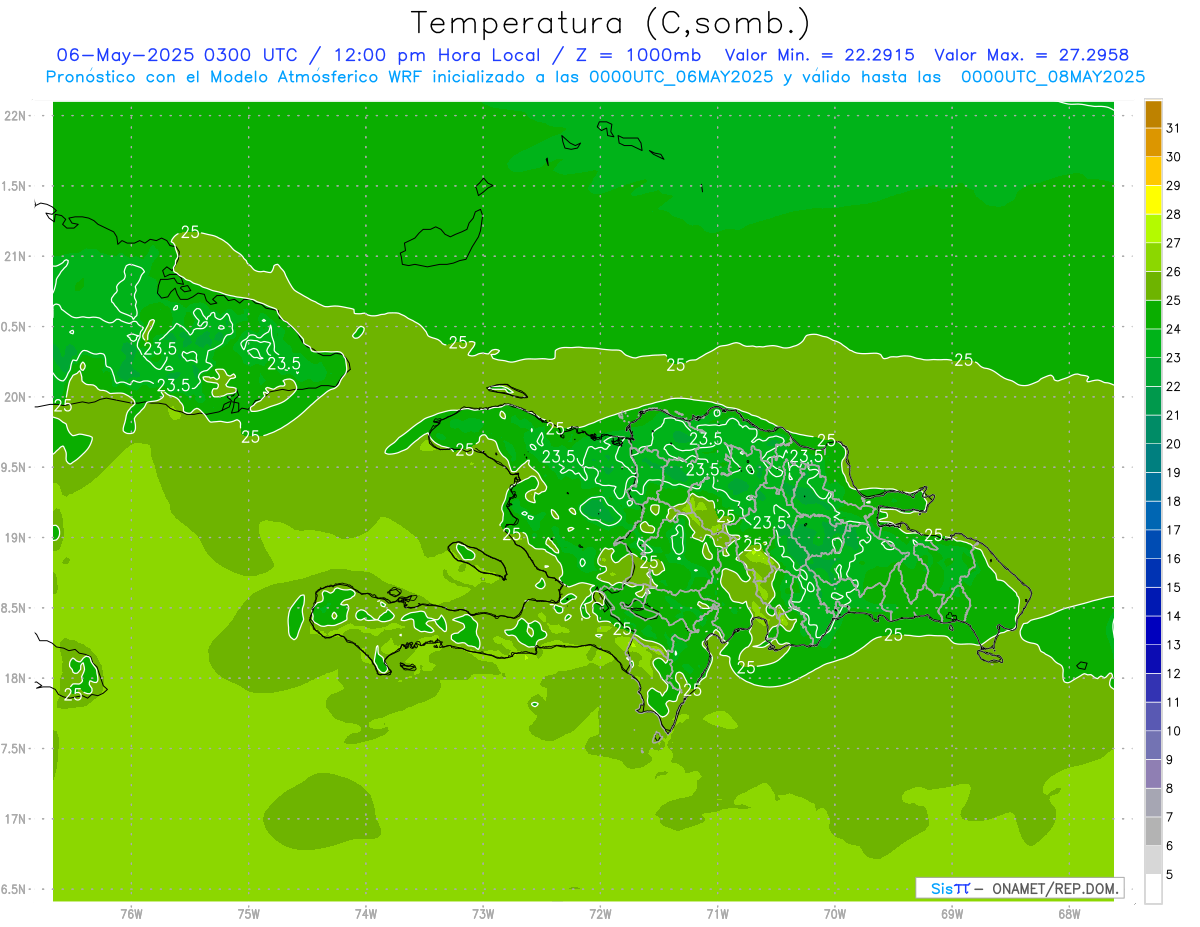
Task: Select the "Valor Max. = 27.2958" value
Action: [1031, 55]
